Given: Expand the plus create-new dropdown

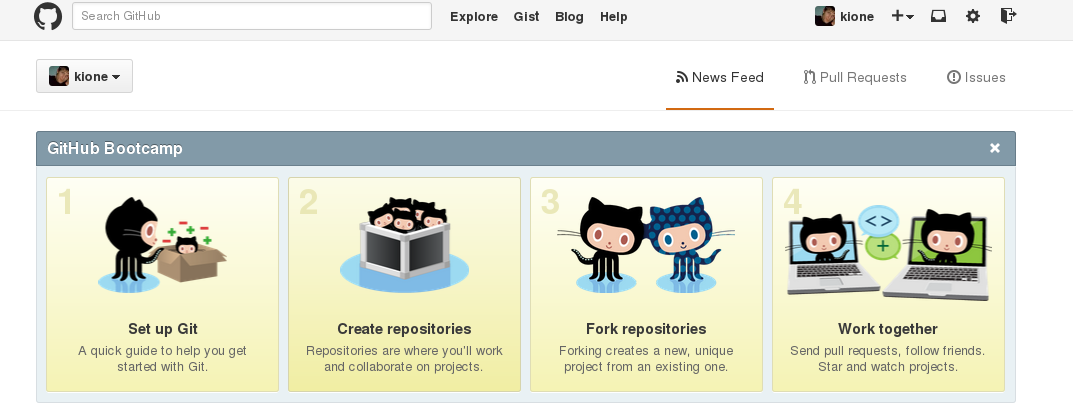Looking at the screenshot, I should tap(902, 16).
